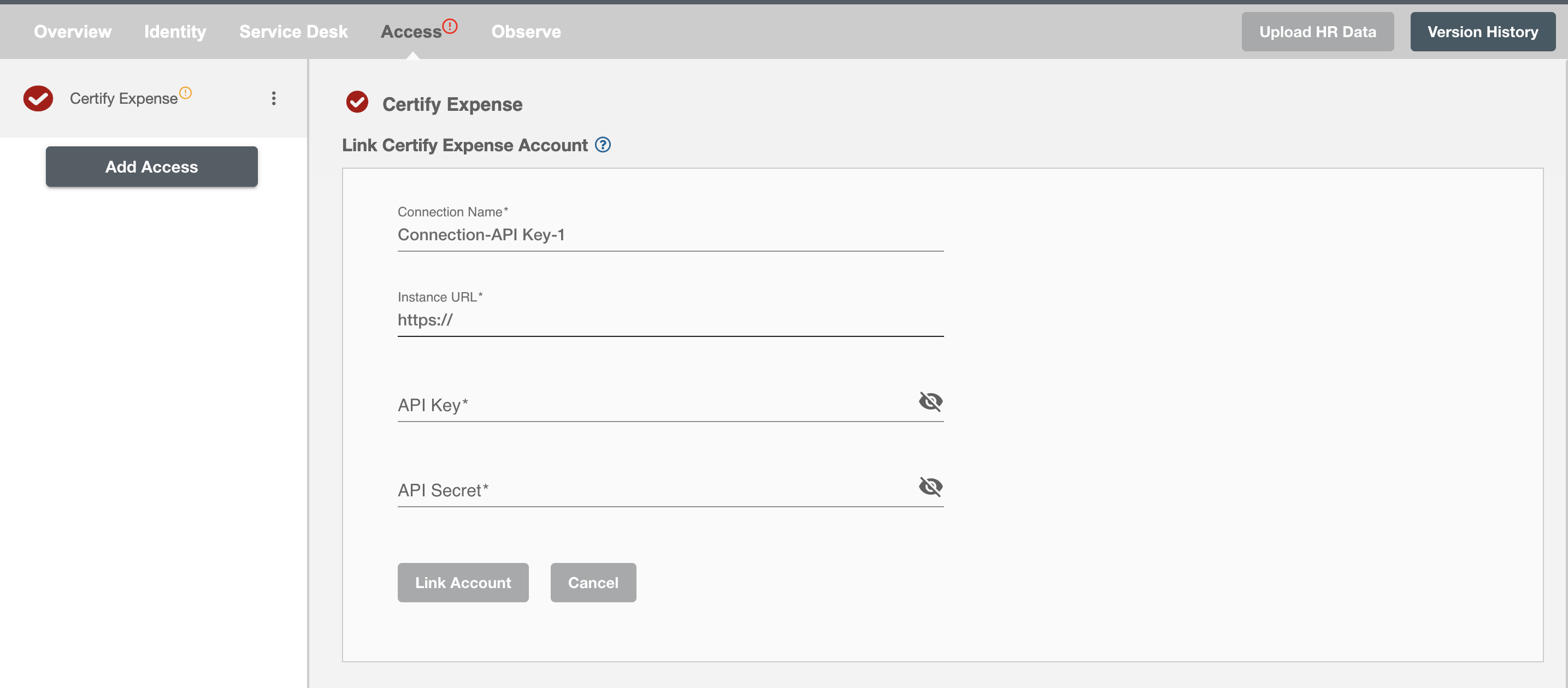Click the Identity menu item

coord(175,30)
